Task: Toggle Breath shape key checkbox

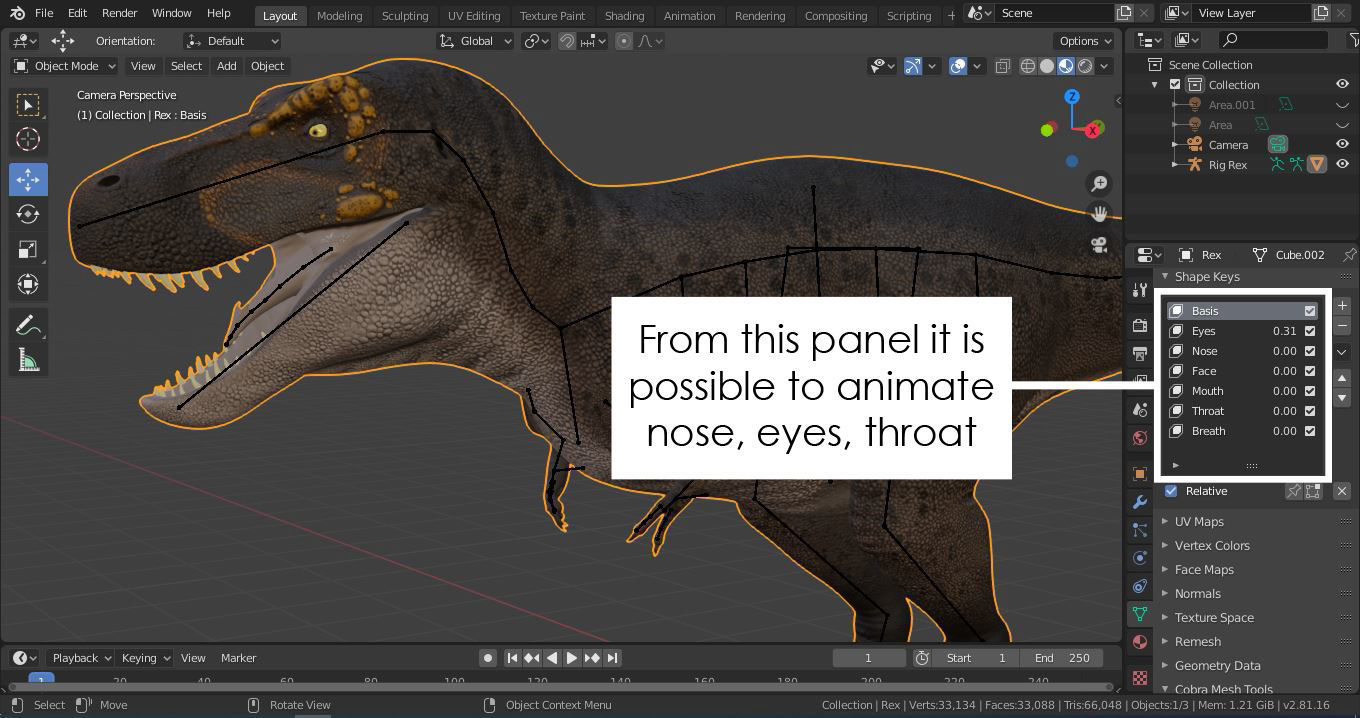Action: coord(1310,431)
